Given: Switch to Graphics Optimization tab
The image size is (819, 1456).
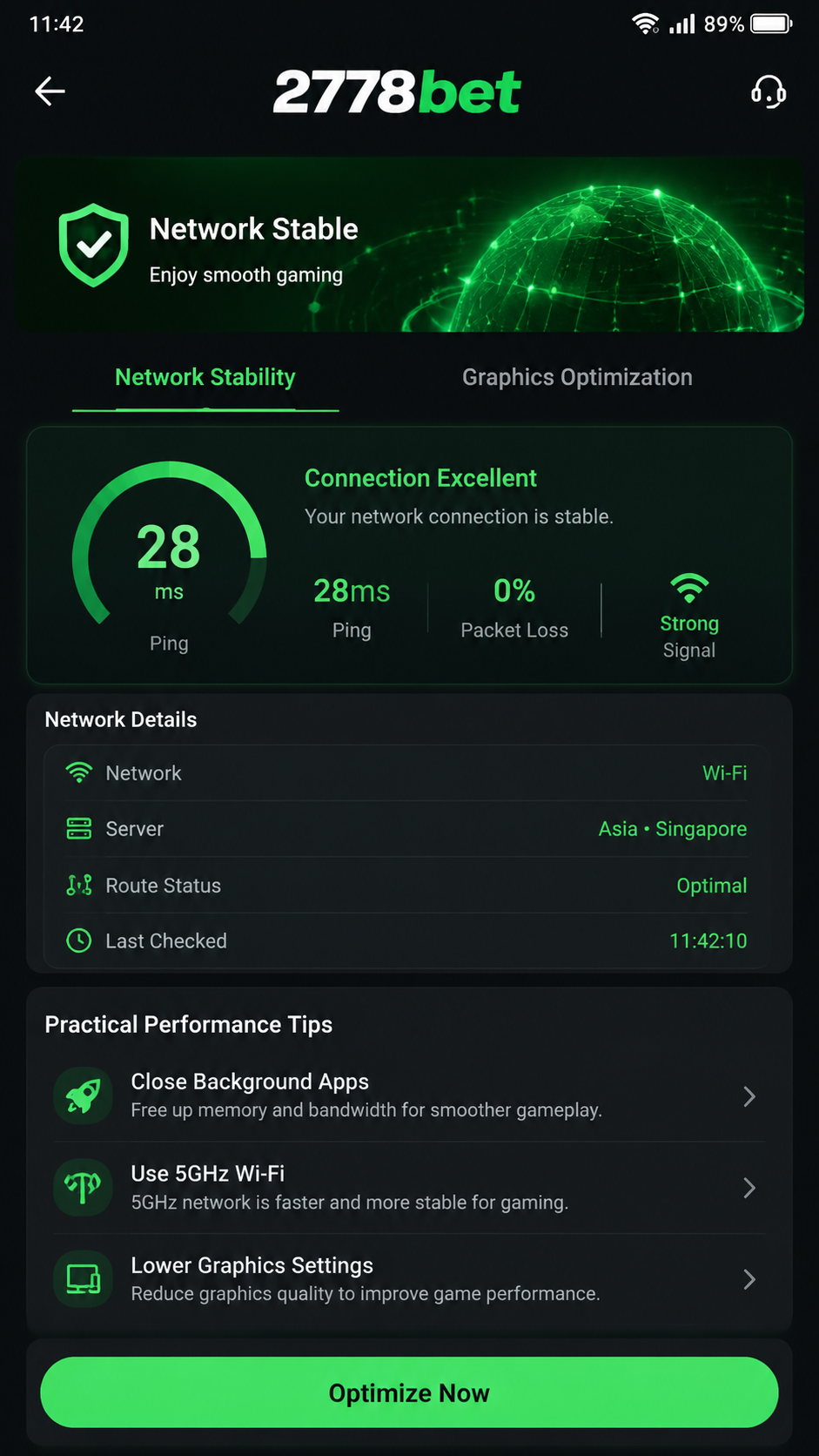Looking at the screenshot, I should (x=577, y=378).
